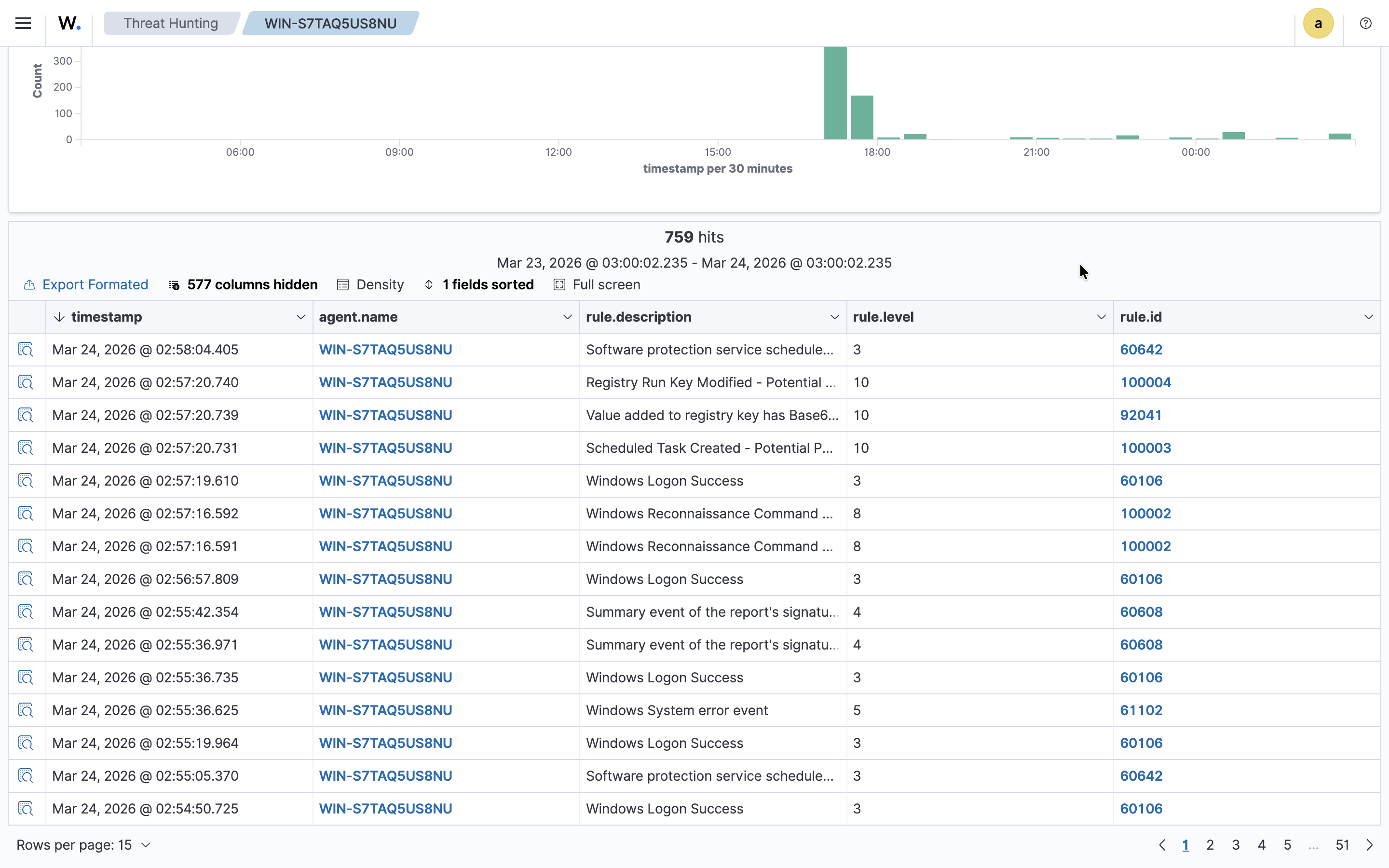Open the user avatar menu
This screenshot has width=1389, height=868.
coord(1318,23)
